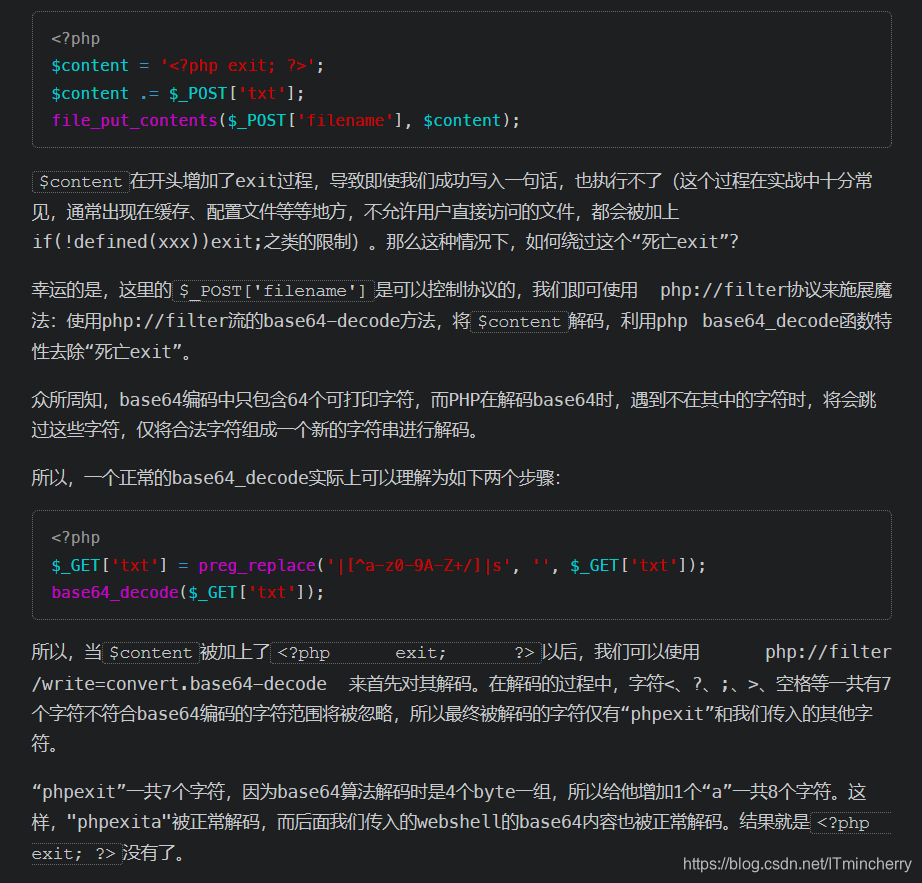This screenshot has width=922, height=883.
Task: Click the "<?php" opening tag in the first code block
Action: pyautogui.click(x=75, y=39)
